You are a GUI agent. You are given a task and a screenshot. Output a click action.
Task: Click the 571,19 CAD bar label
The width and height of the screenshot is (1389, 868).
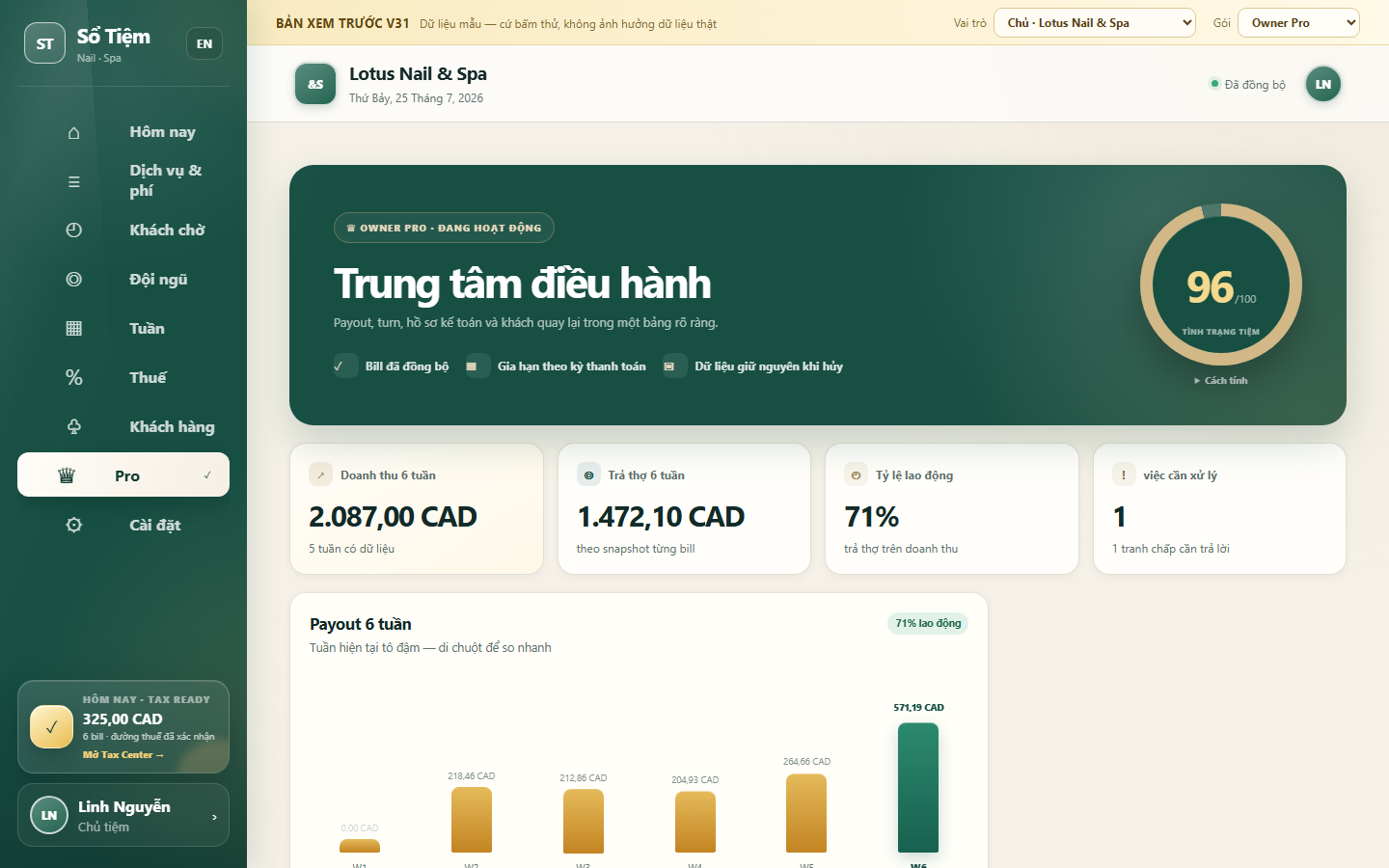[x=918, y=708]
